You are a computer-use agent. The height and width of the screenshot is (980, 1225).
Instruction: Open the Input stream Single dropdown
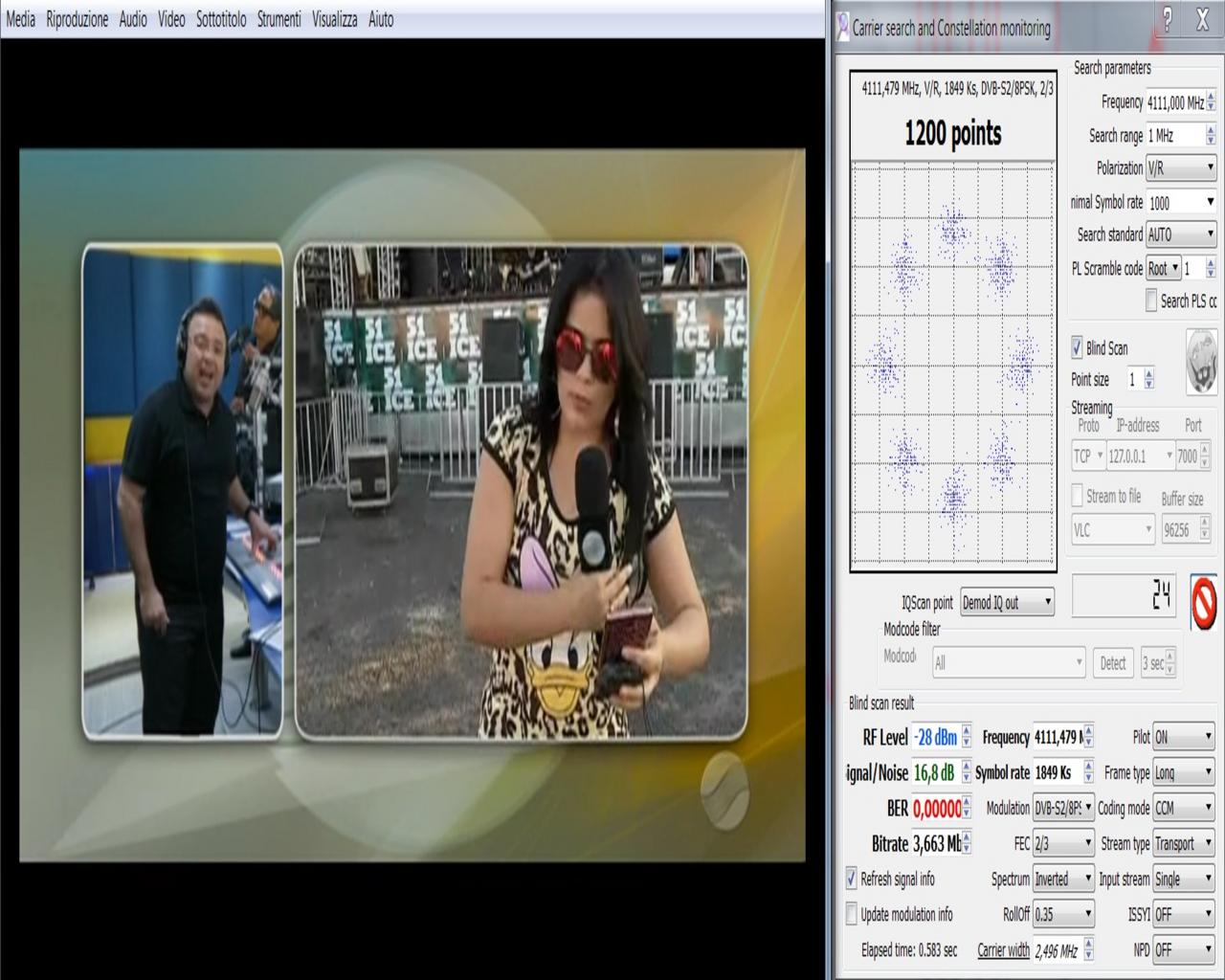point(1184,879)
